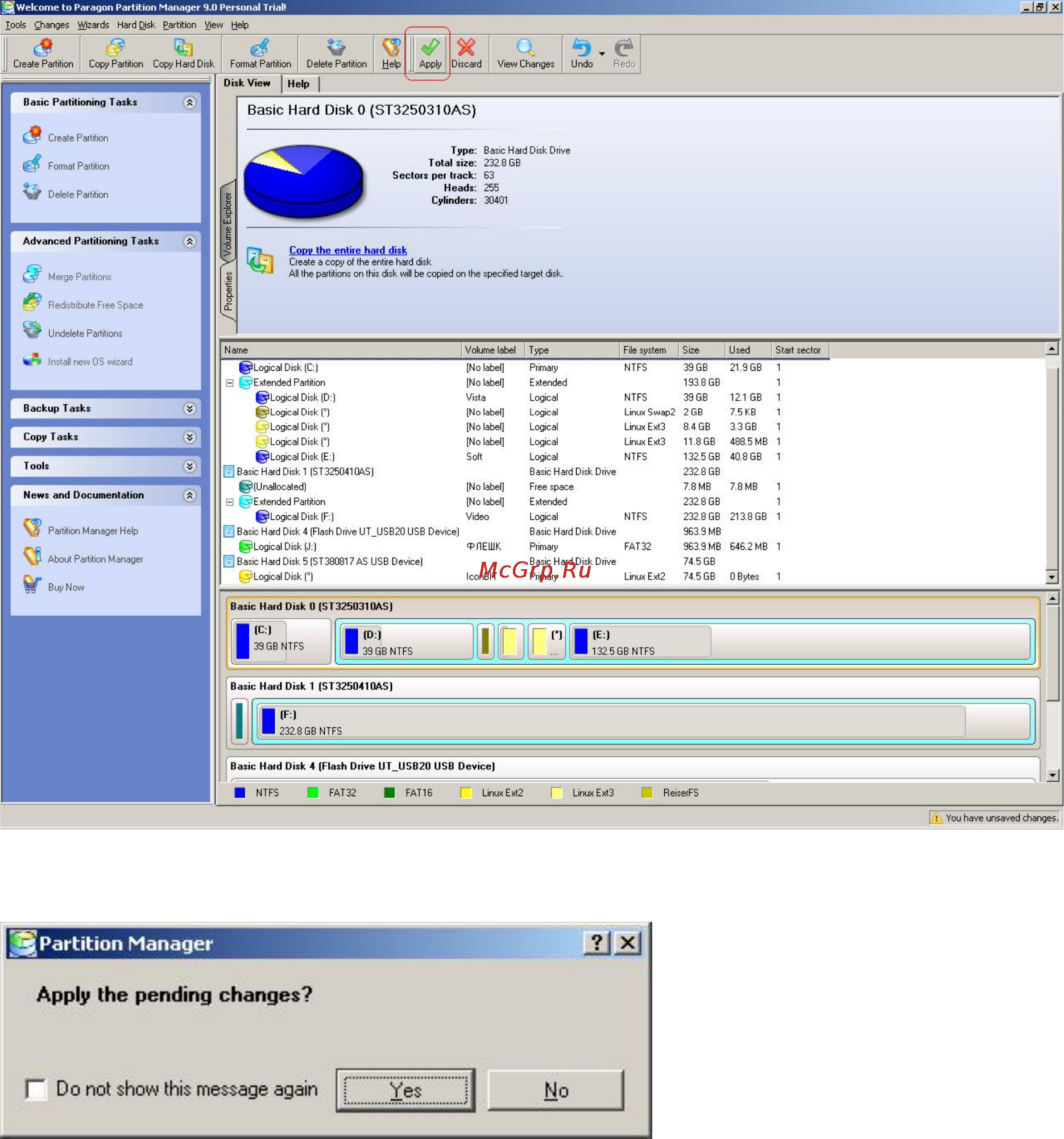Collapse the News and Documentation panel
Screen dimensions: 1064x1139
[x=189, y=496]
